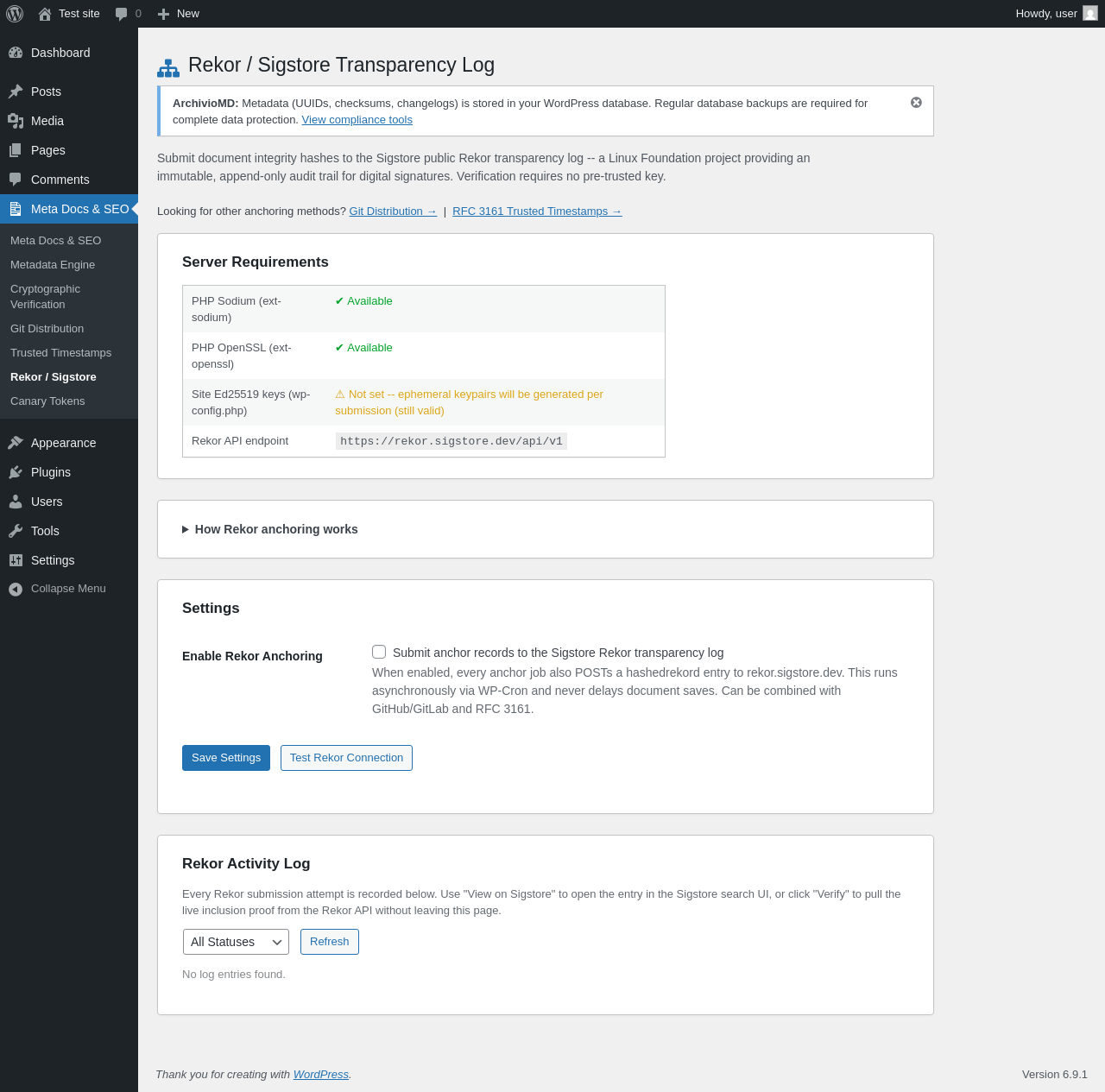Click the PHP OpenSSL Available status

coord(363,348)
